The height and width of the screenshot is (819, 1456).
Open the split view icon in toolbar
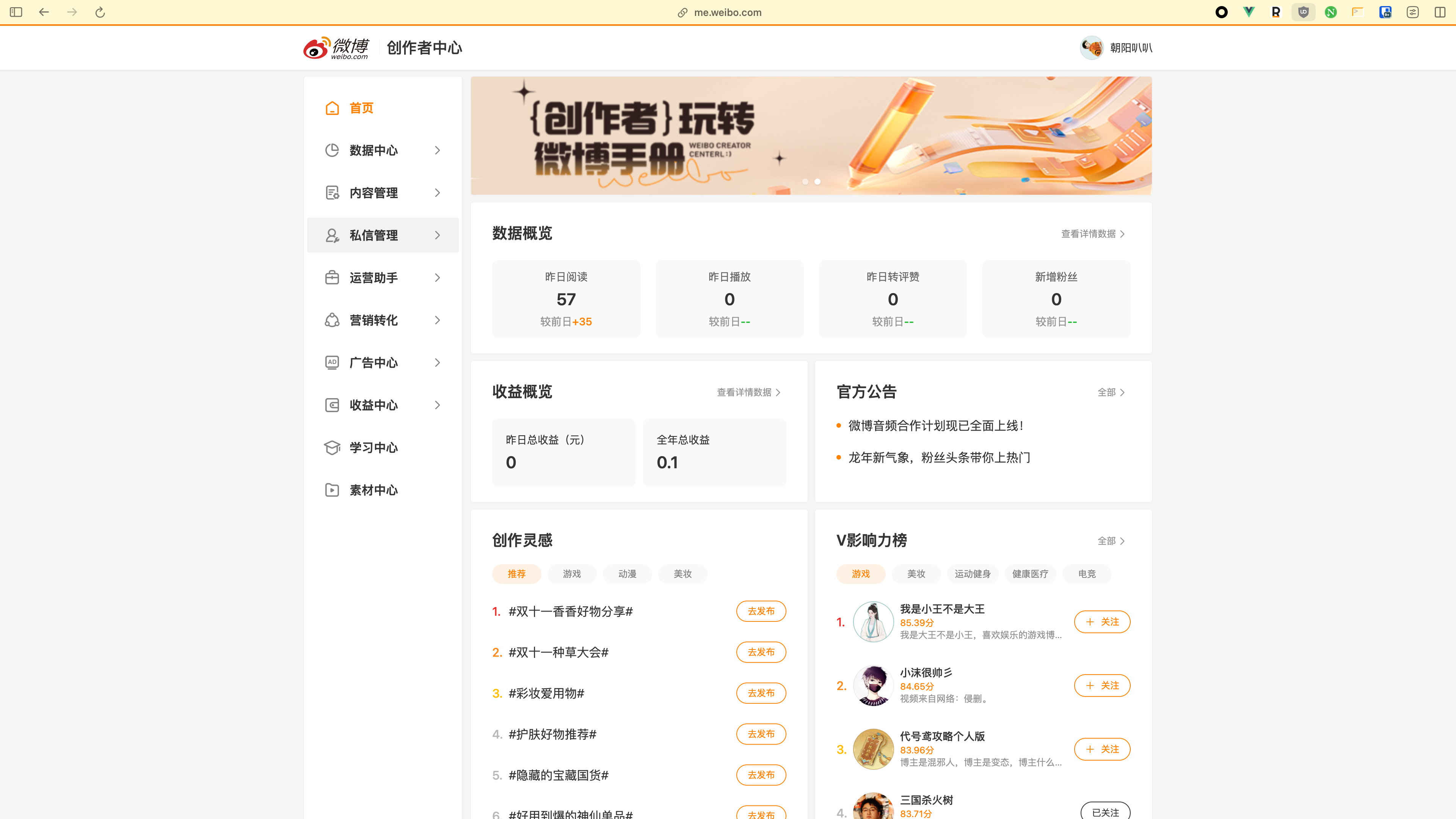(1440, 12)
